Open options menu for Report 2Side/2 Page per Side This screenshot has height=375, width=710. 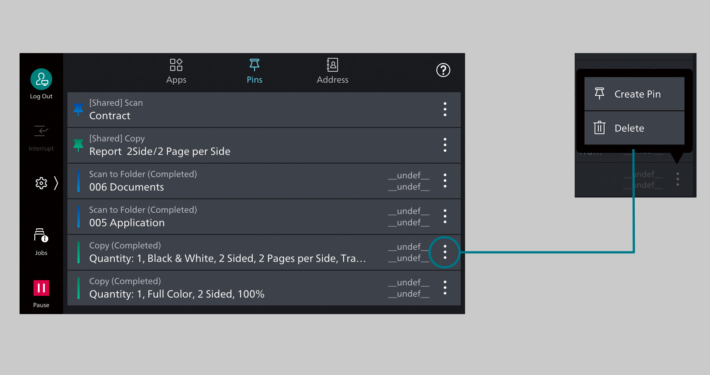pyautogui.click(x=445, y=145)
